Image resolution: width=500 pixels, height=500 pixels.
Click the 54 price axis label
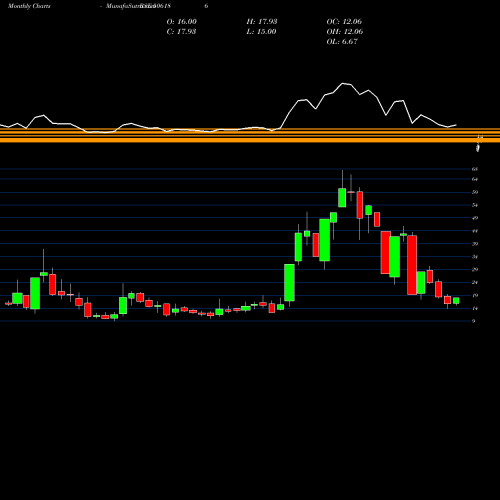[475, 205]
